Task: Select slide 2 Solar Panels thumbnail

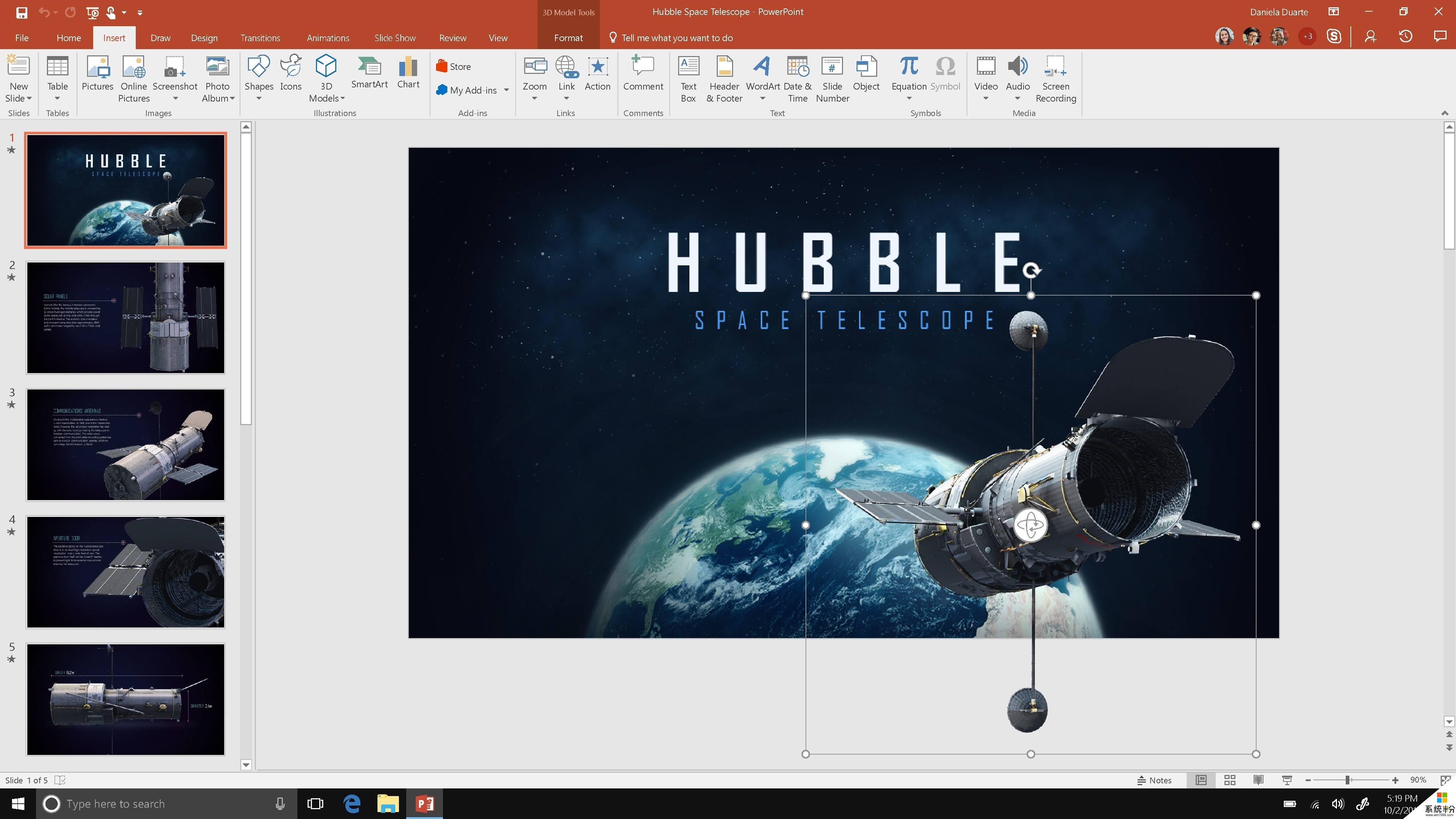Action: click(x=126, y=317)
